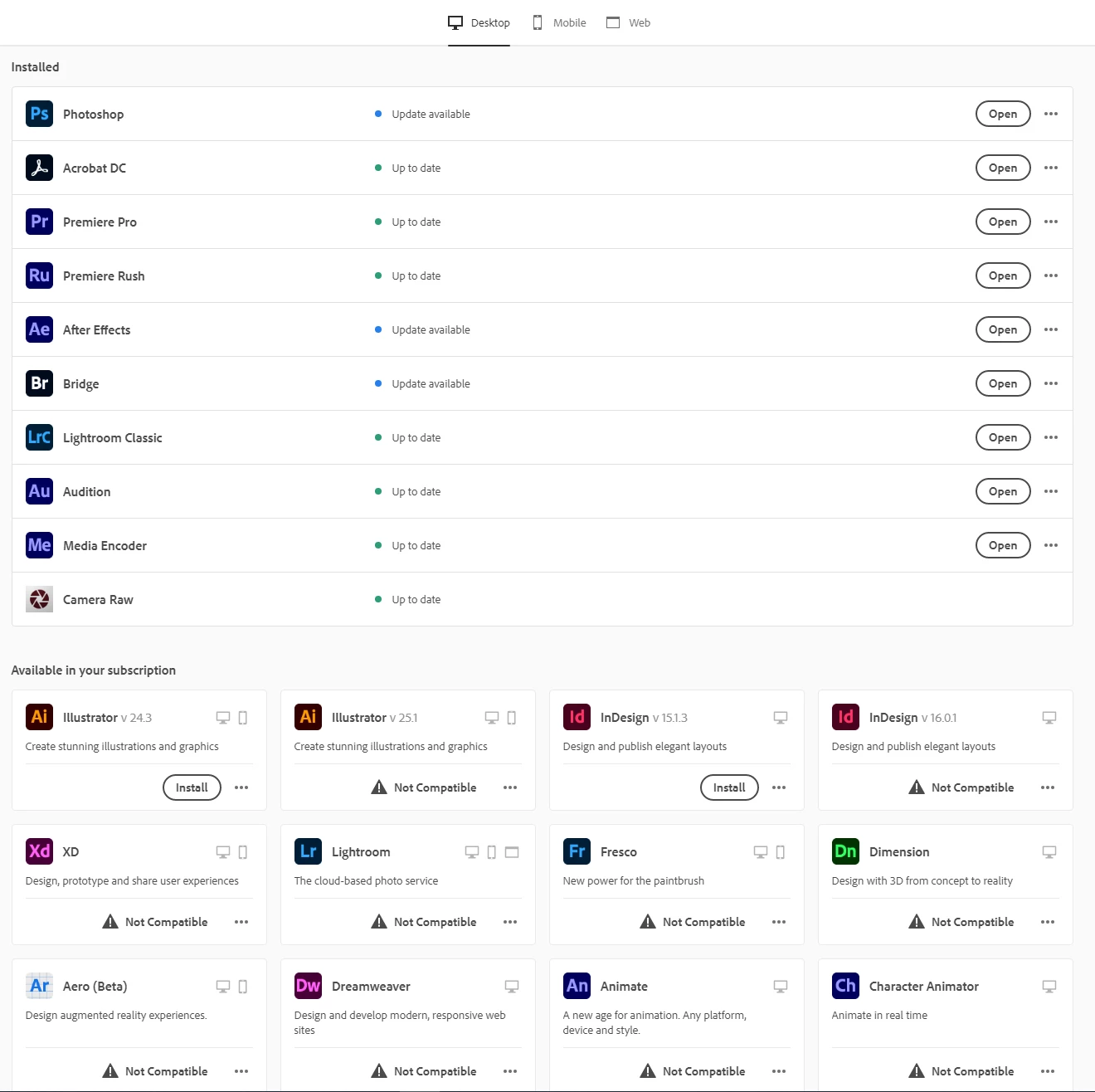Viewport: 1095px width, 1092px height.
Task: Click the 'Available in your subscription' heading
Action: click(94, 670)
